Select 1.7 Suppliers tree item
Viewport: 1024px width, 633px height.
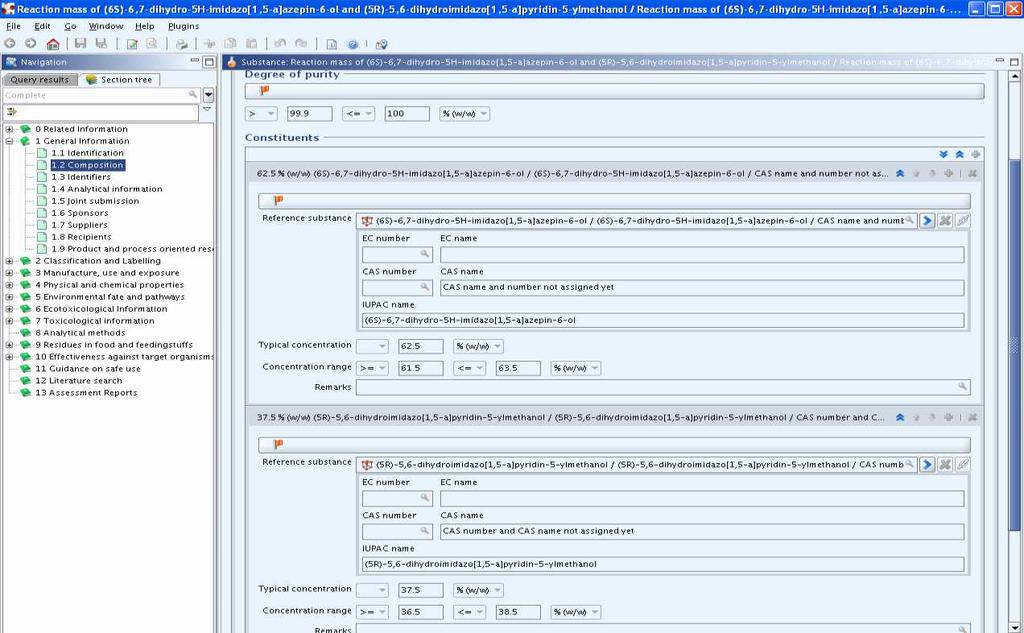click(x=80, y=225)
